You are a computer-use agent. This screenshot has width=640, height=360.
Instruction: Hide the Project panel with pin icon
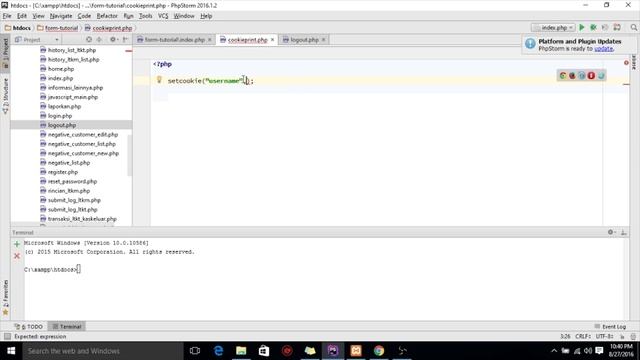tap(125, 40)
